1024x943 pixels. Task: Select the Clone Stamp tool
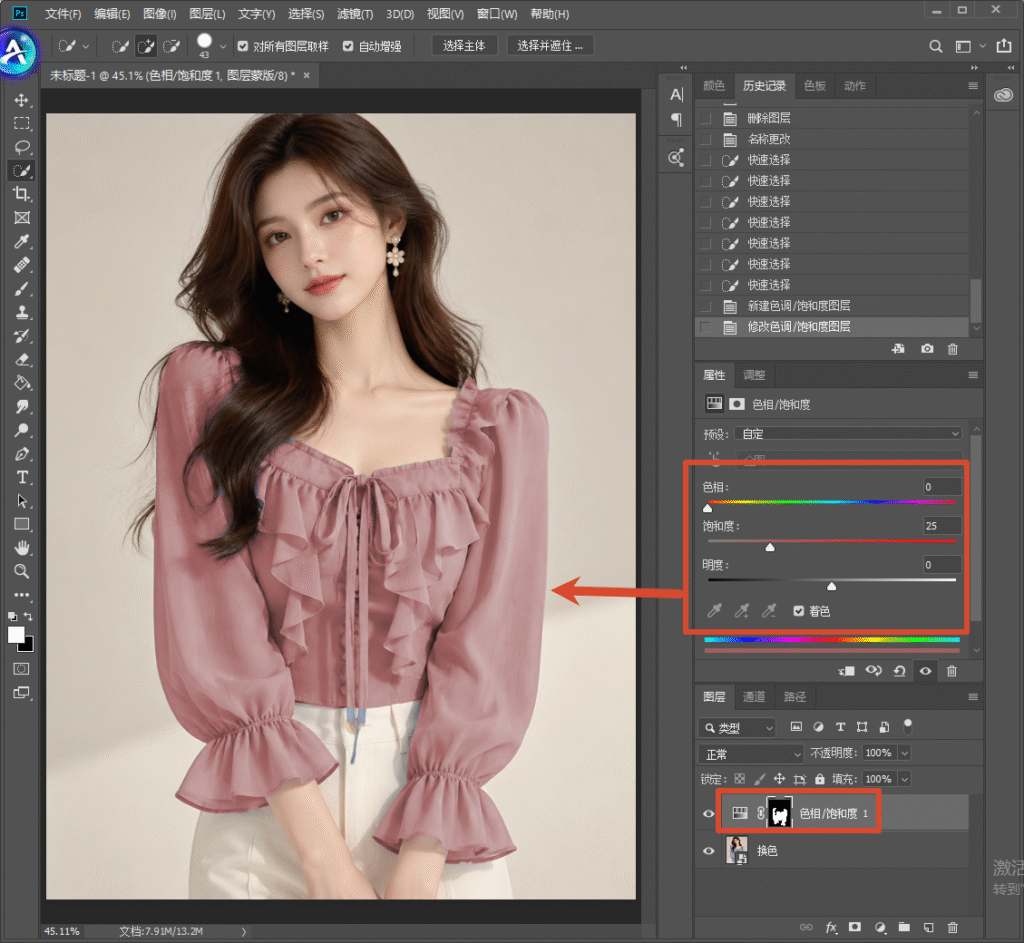point(22,312)
